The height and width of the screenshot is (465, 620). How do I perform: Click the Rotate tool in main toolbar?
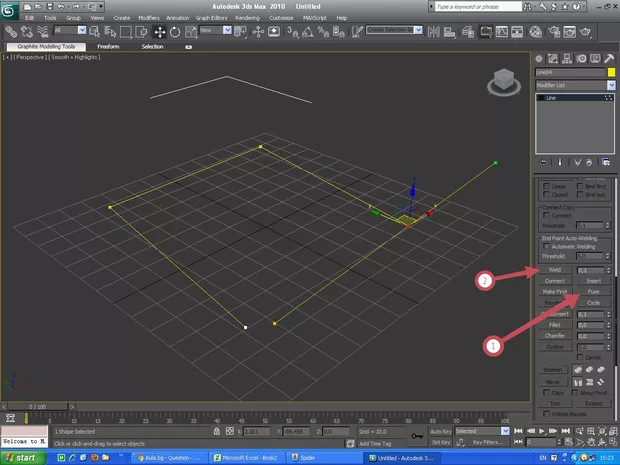coord(175,31)
